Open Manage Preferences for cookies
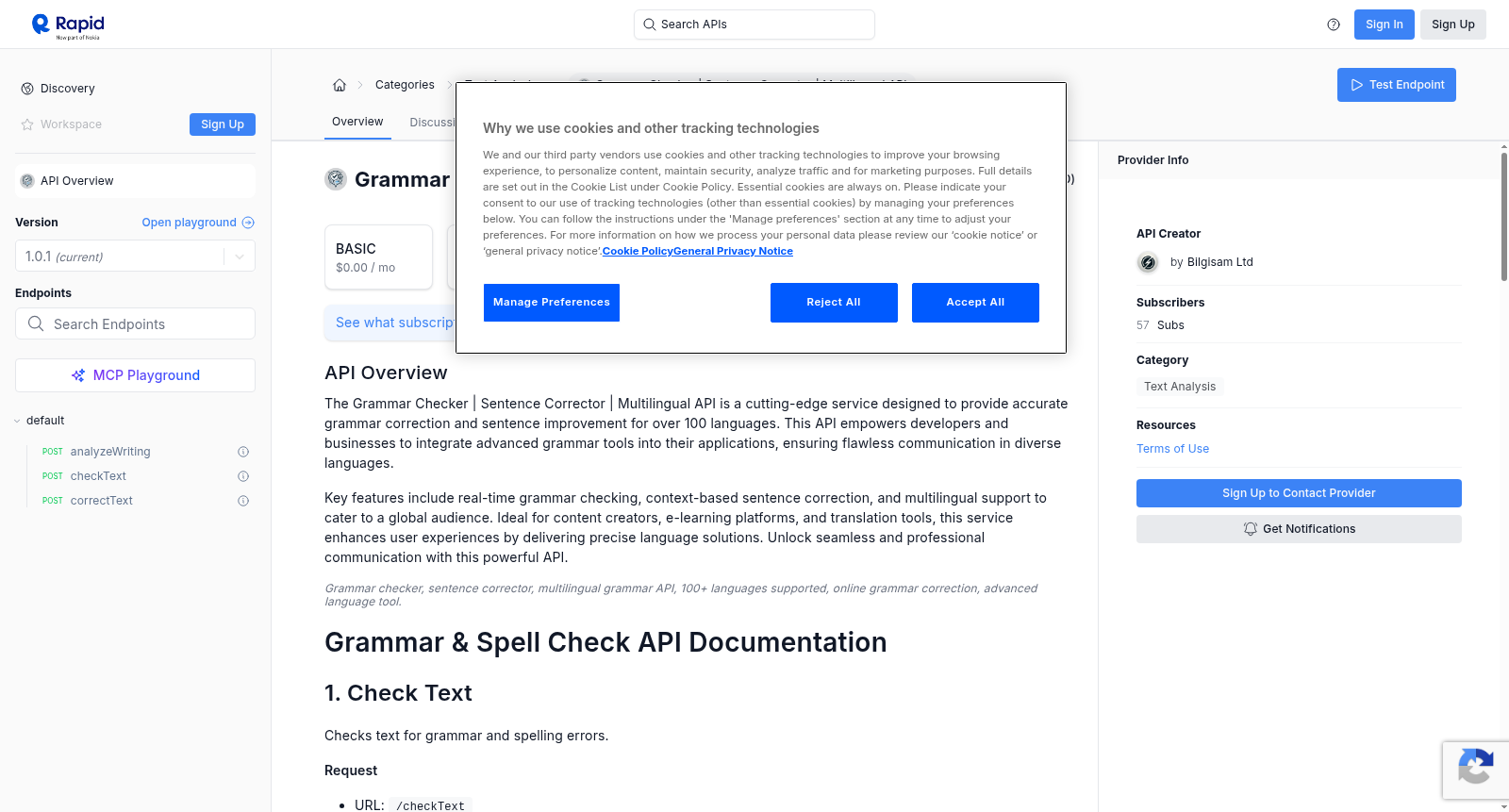Viewport: 1509px width, 812px height. pyautogui.click(x=552, y=303)
